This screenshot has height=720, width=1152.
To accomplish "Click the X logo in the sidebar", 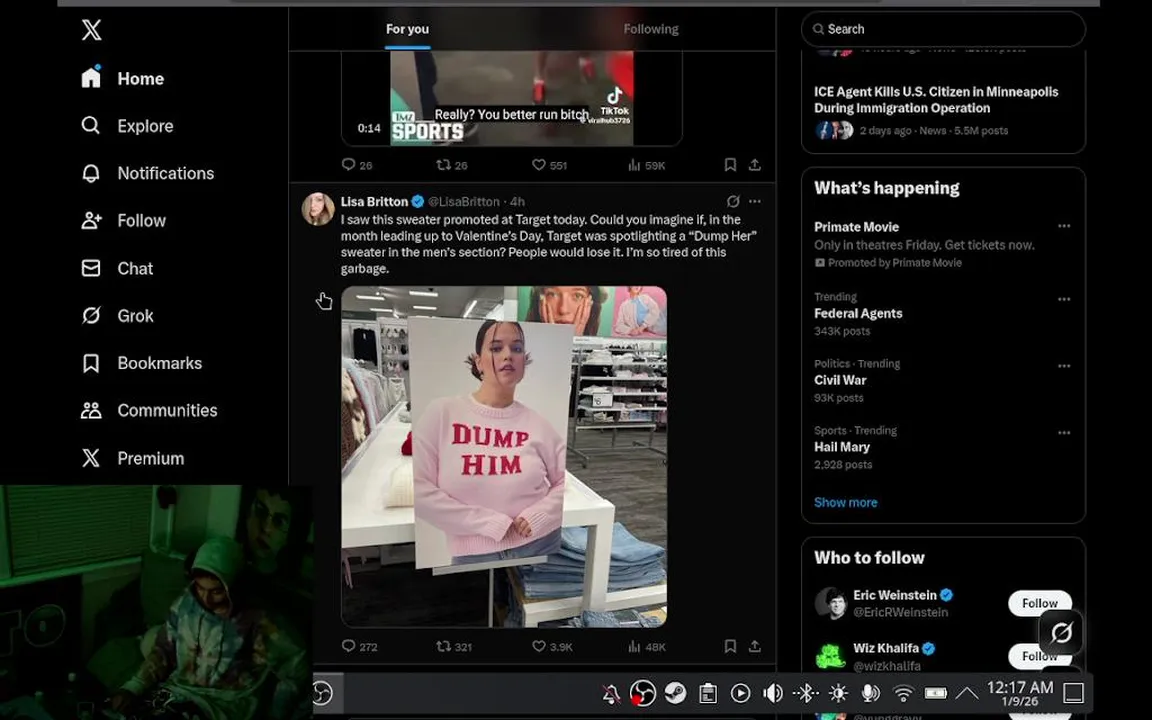I will tap(91, 30).
